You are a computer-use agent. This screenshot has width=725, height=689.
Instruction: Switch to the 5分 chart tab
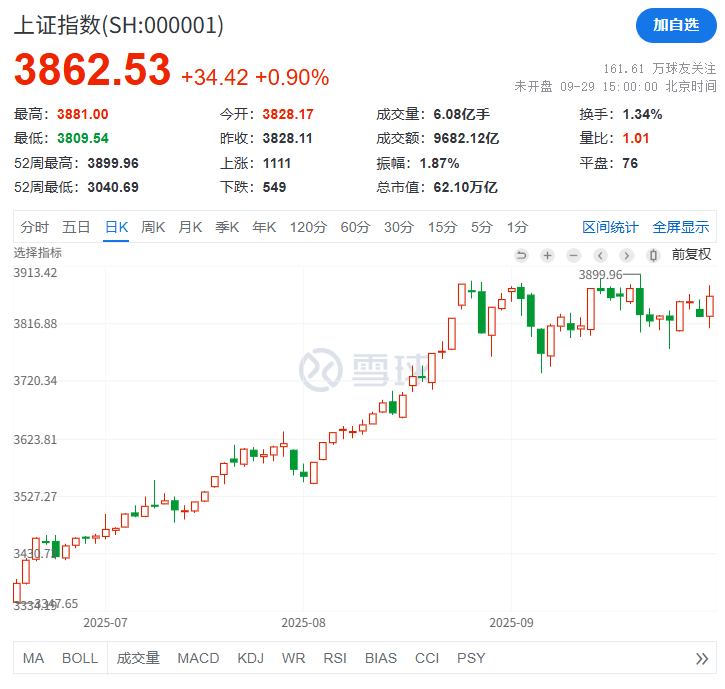[x=481, y=227]
